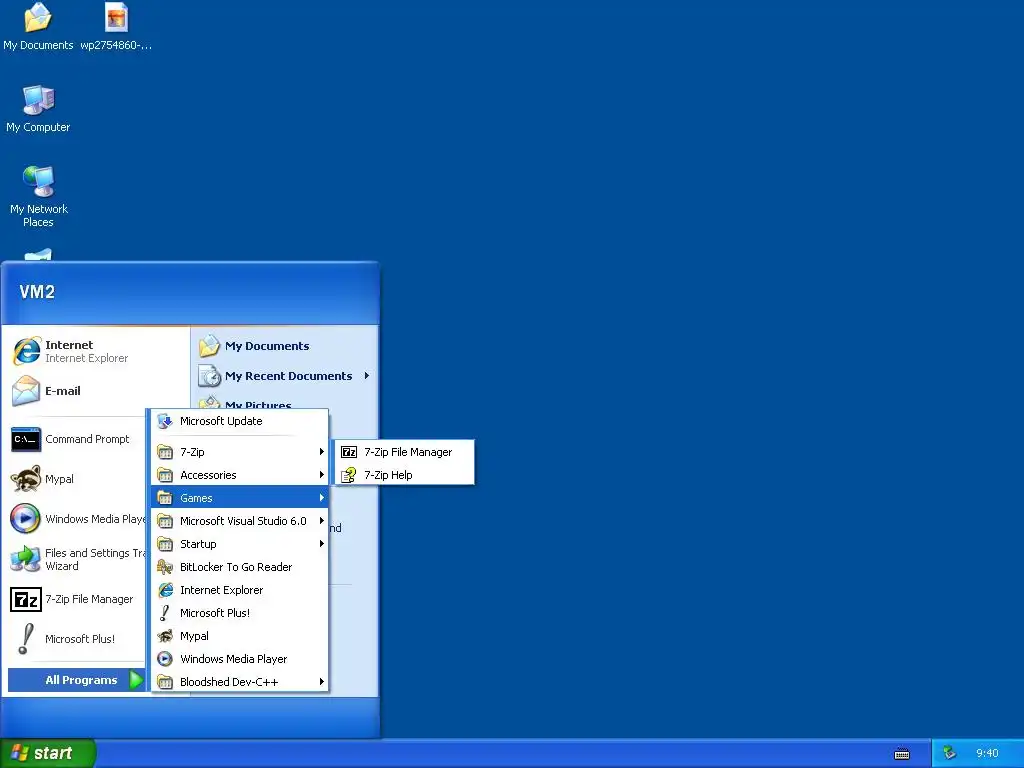Click the Microsoft Update shield icon
The image size is (1024, 768).
coord(165,421)
